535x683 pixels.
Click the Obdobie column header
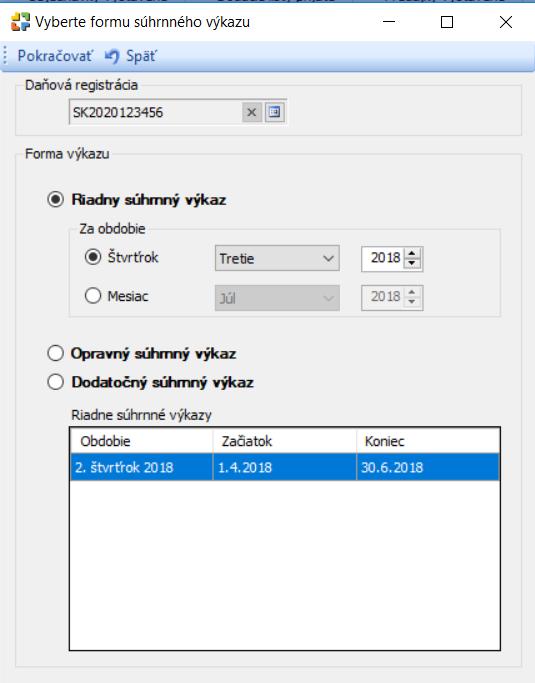pyautogui.click(x=141, y=441)
